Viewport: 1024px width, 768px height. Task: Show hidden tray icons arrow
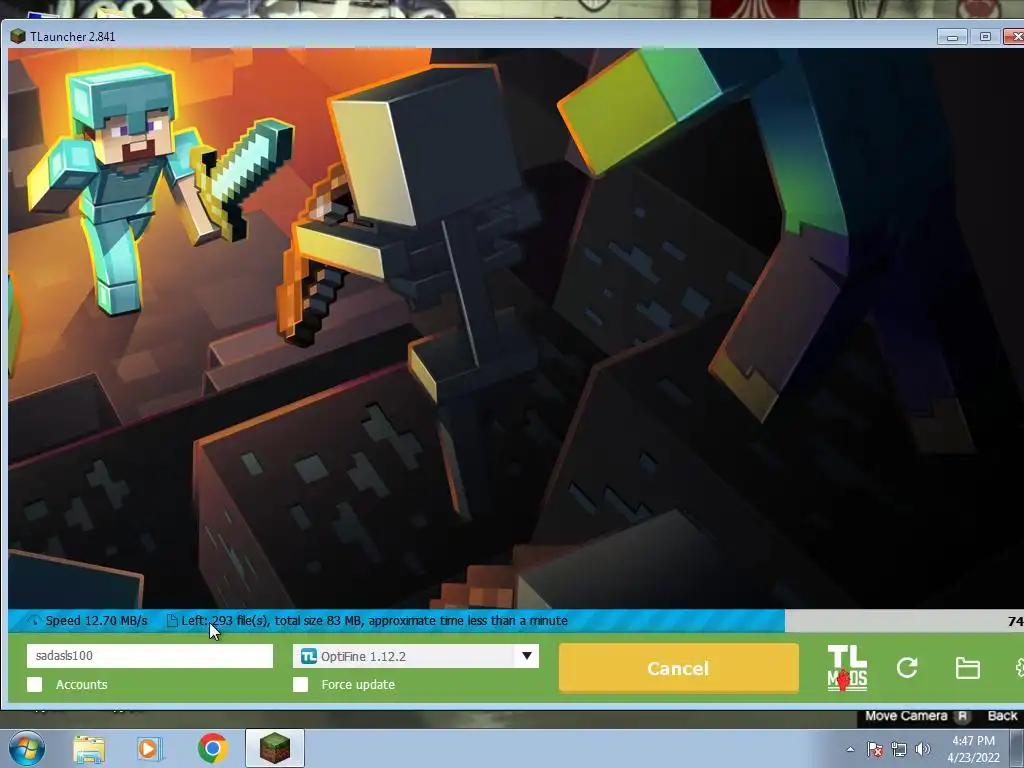850,749
